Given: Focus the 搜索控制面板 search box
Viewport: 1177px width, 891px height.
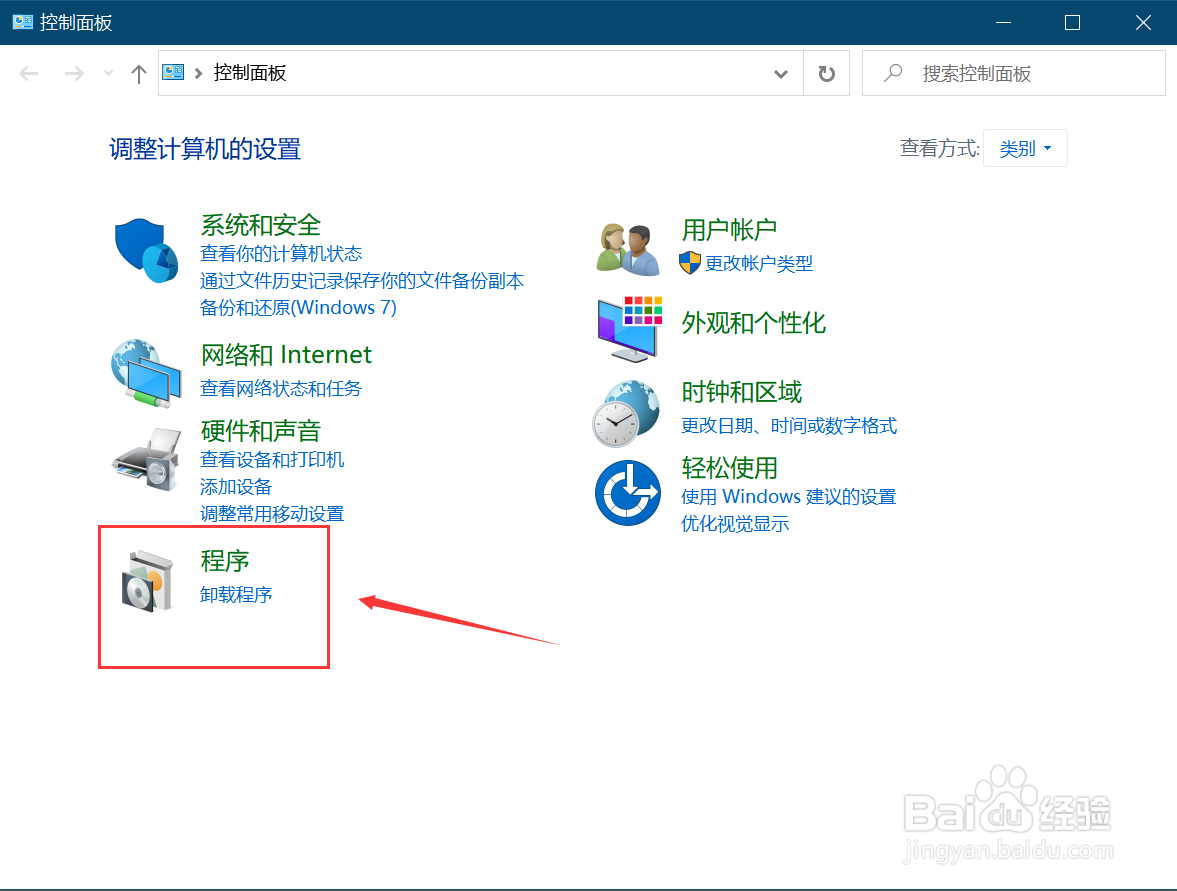Looking at the screenshot, I should click(1013, 74).
